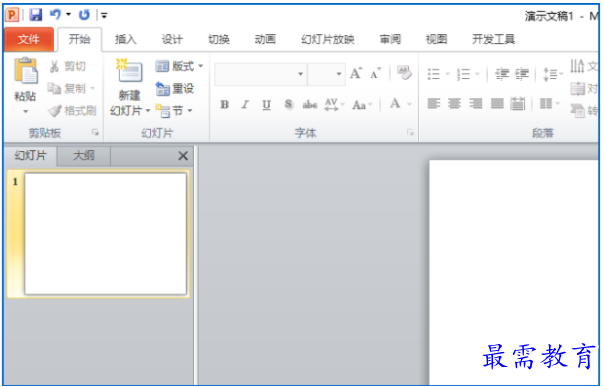Select the 幻灯片 (Slides) pane tab

pos(30,156)
